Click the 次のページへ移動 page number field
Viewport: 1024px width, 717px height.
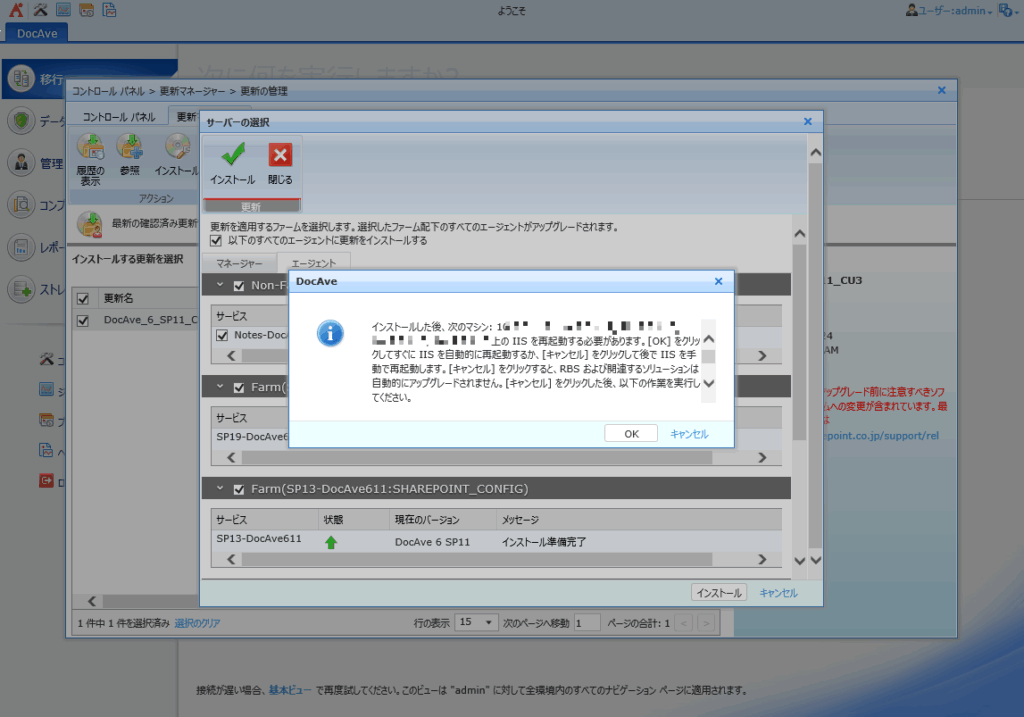point(586,623)
